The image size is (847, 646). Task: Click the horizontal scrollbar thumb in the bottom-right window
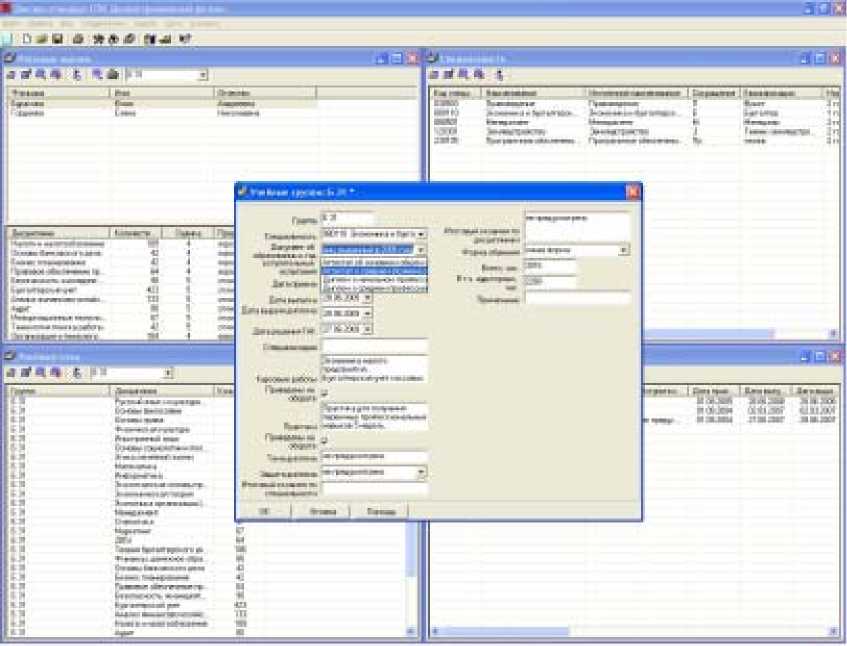(505, 631)
